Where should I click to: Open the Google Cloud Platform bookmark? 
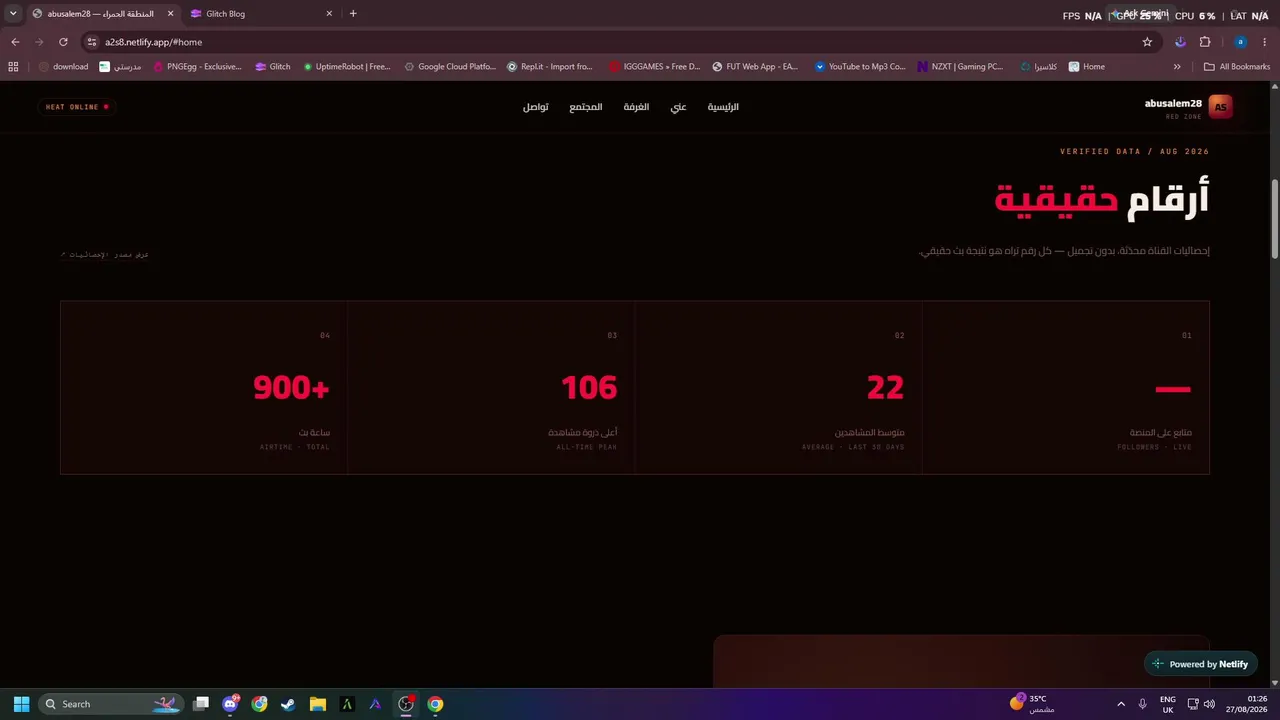(x=450, y=67)
